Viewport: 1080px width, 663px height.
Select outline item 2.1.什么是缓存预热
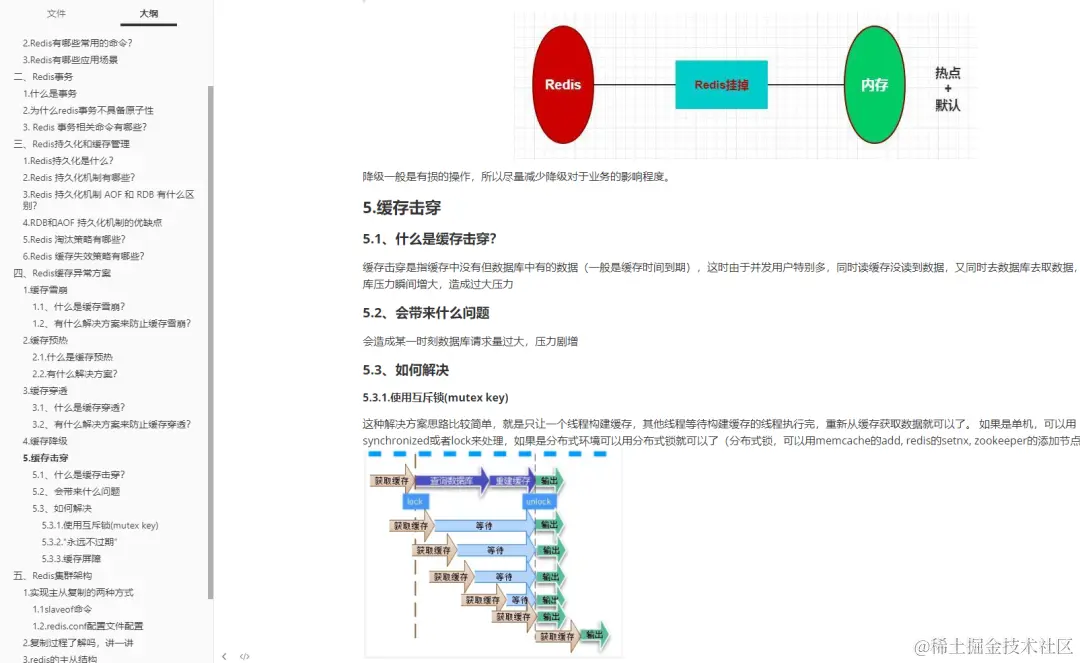click(72, 357)
